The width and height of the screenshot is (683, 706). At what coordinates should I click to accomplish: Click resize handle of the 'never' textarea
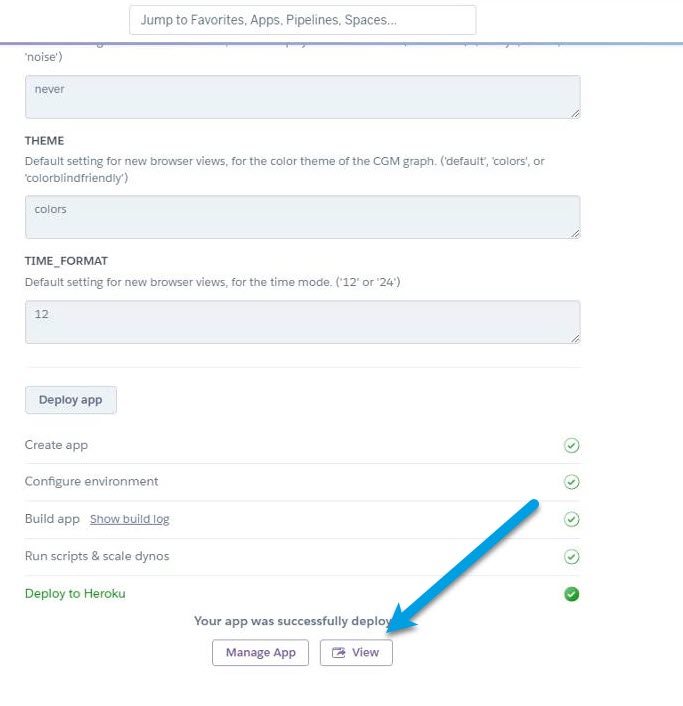575,113
